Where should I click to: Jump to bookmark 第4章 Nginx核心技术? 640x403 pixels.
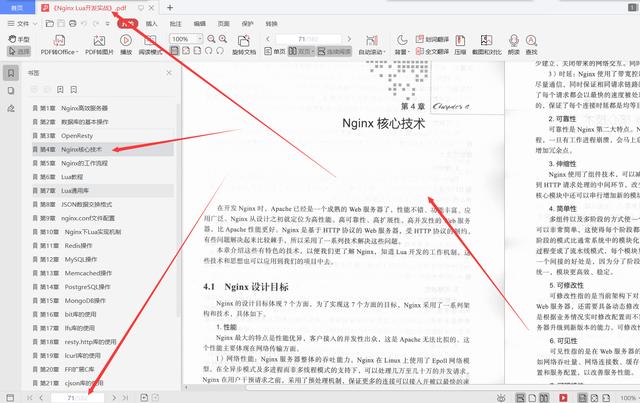[103, 149]
